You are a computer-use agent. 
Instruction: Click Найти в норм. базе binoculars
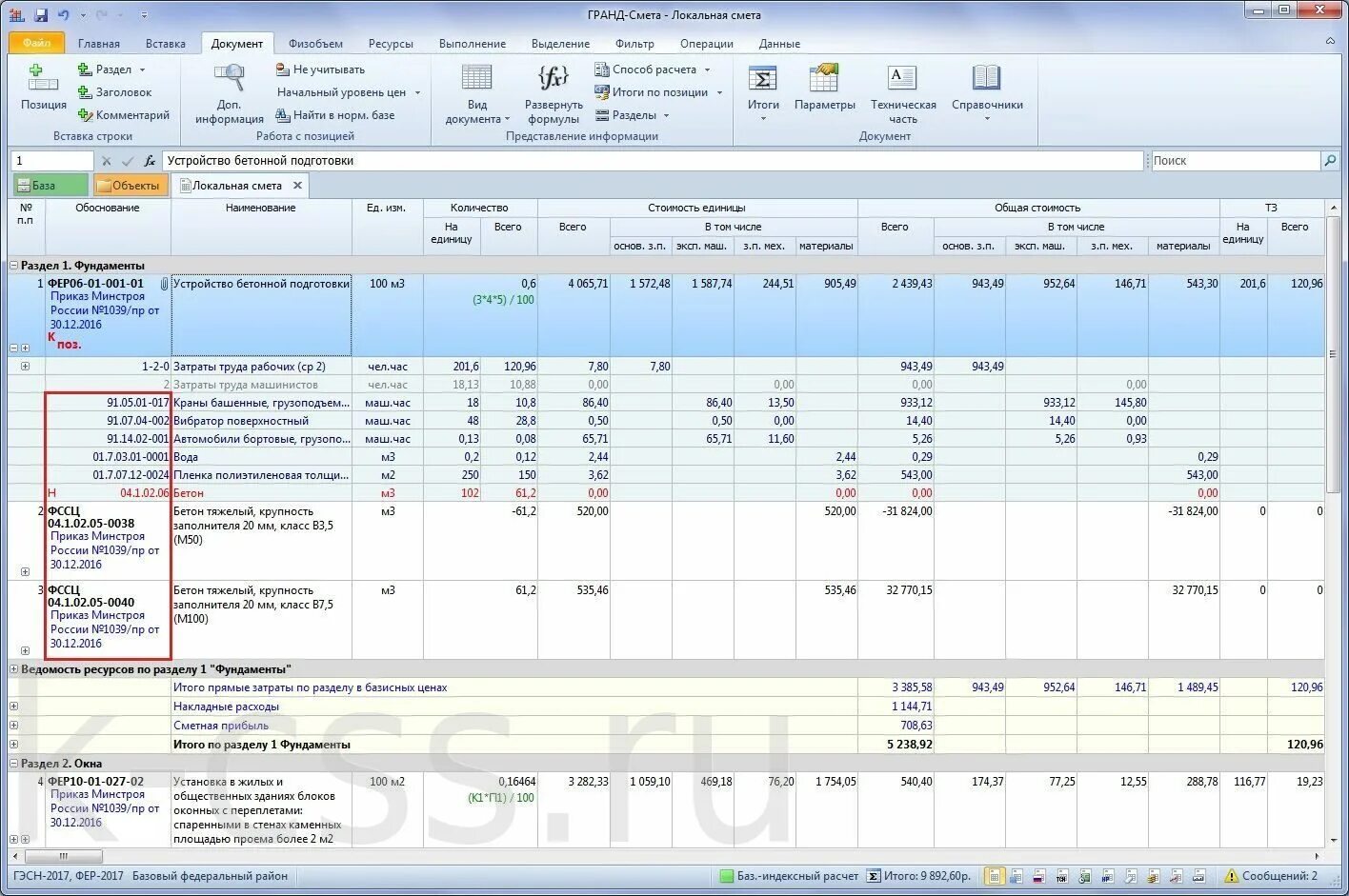[283, 115]
